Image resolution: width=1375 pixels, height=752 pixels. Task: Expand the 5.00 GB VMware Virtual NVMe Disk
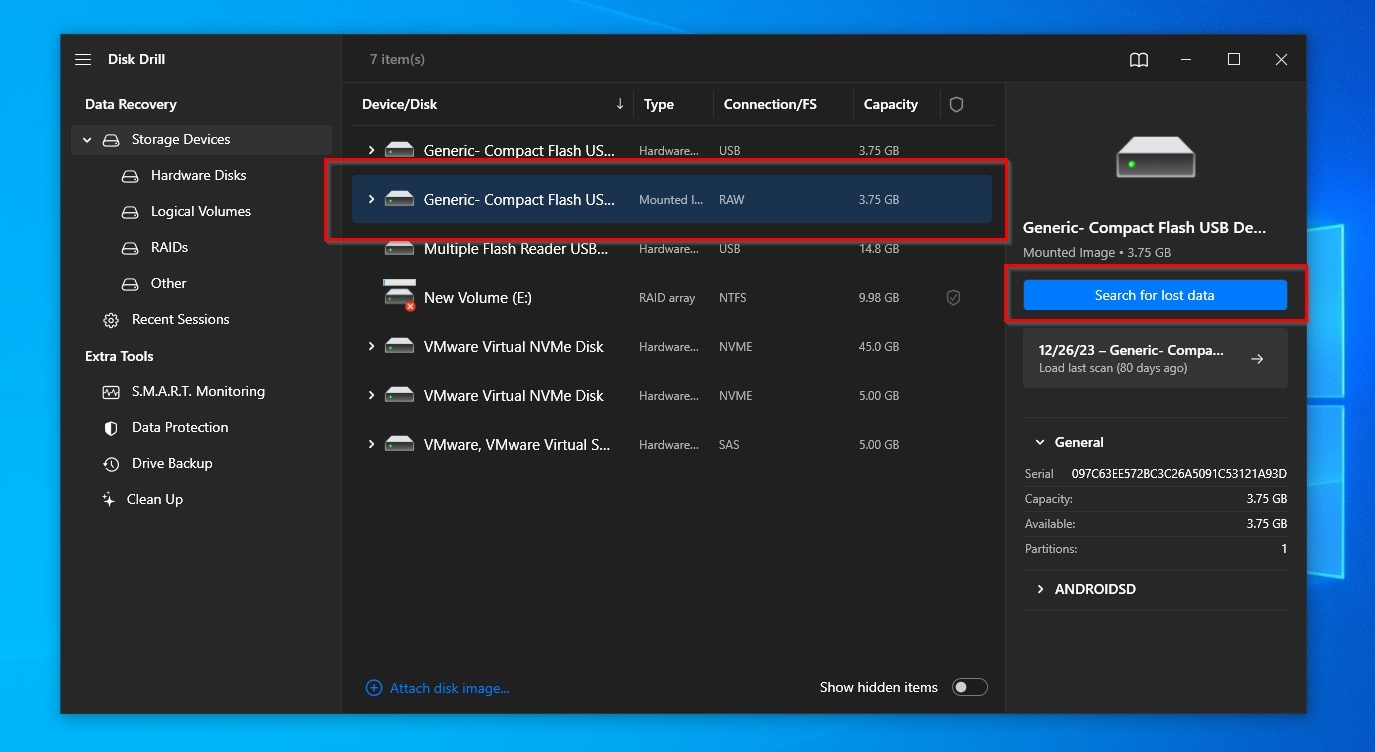(371, 396)
